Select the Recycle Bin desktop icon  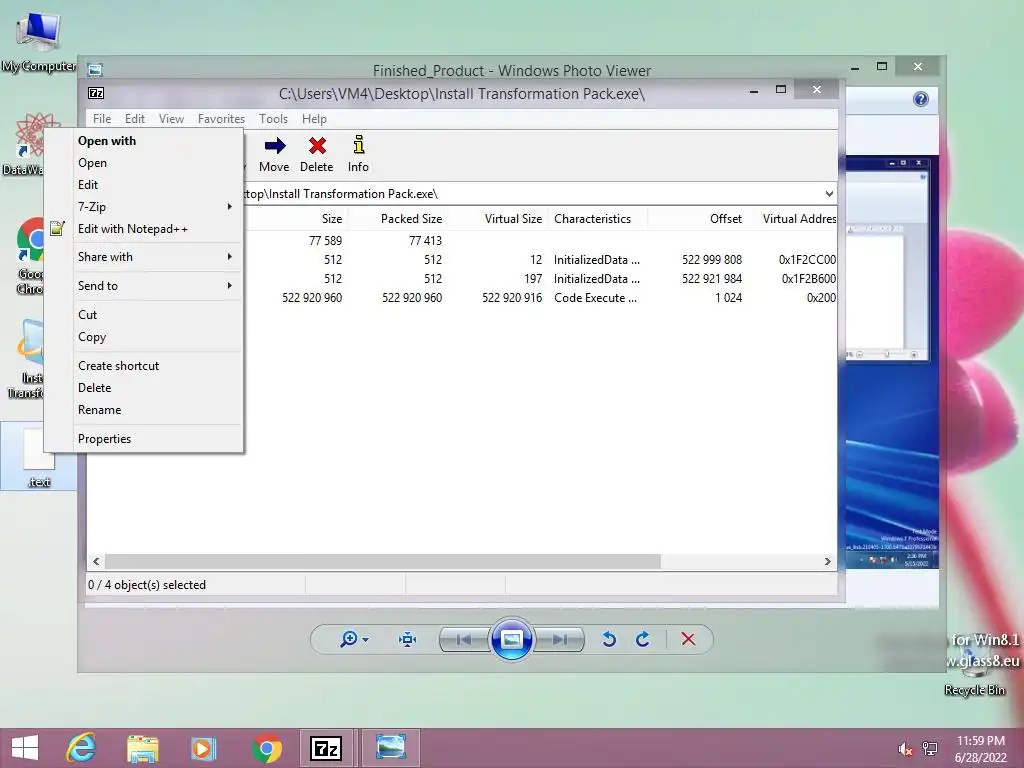coord(974,673)
